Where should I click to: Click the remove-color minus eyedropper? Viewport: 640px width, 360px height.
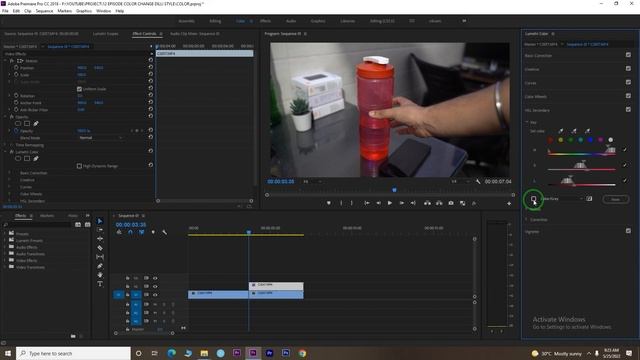(587, 131)
